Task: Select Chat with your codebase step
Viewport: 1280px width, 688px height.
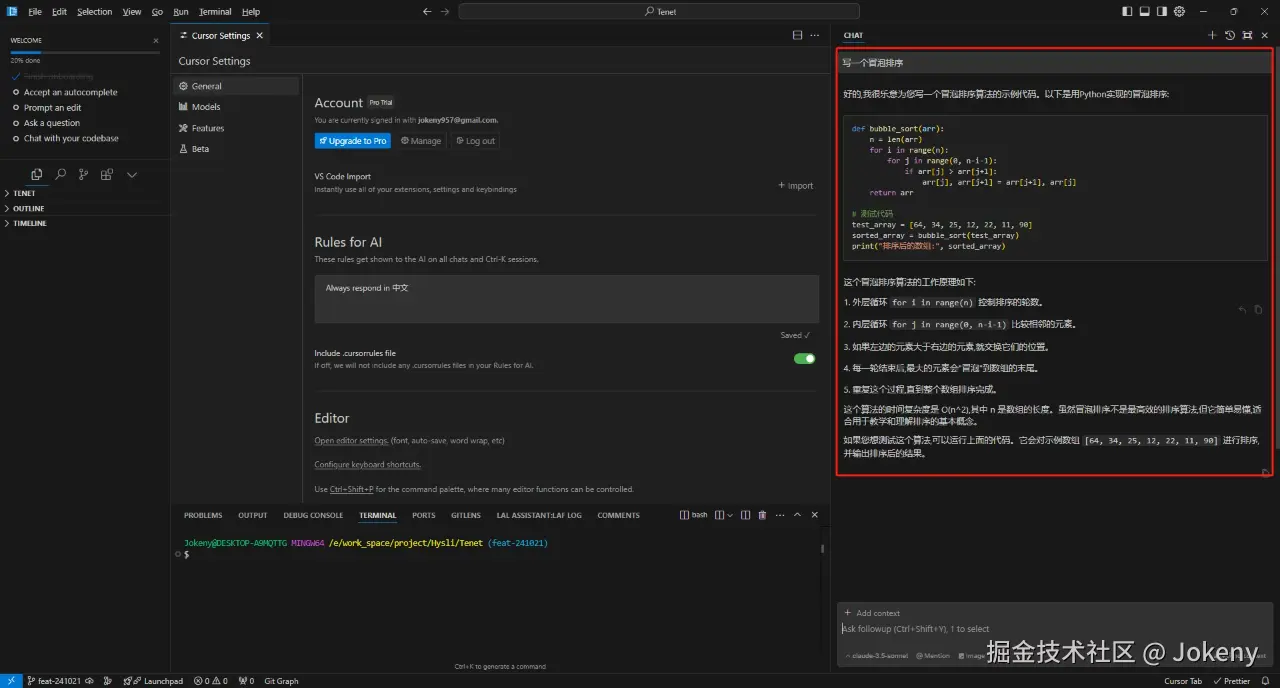Action: [65, 139]
